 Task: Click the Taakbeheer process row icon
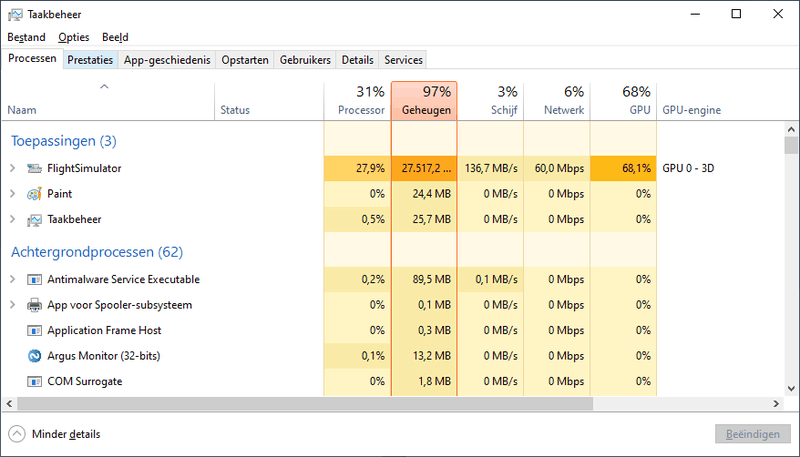pos(34,219)
